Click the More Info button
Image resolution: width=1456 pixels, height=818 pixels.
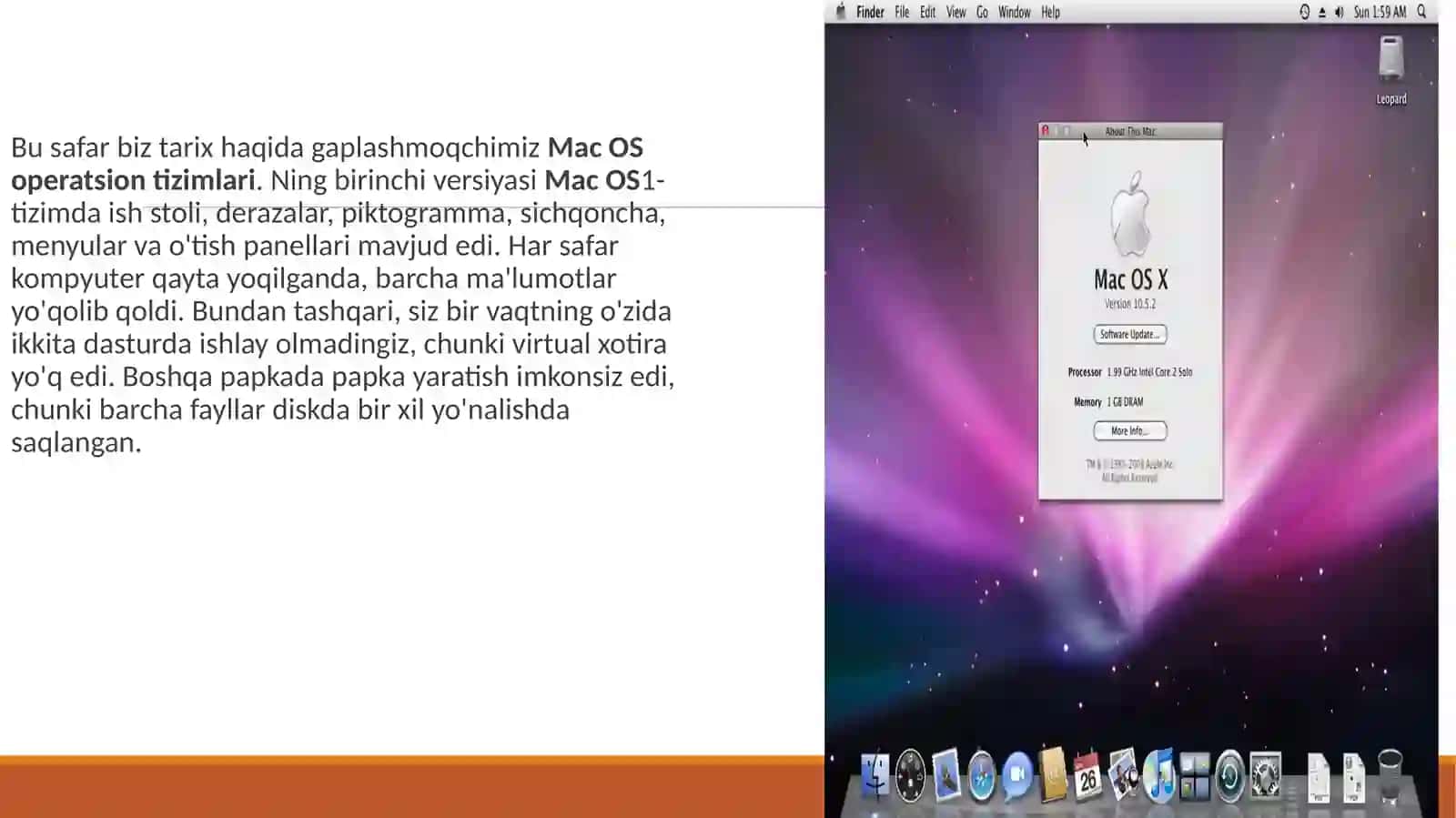point(1130,430)
